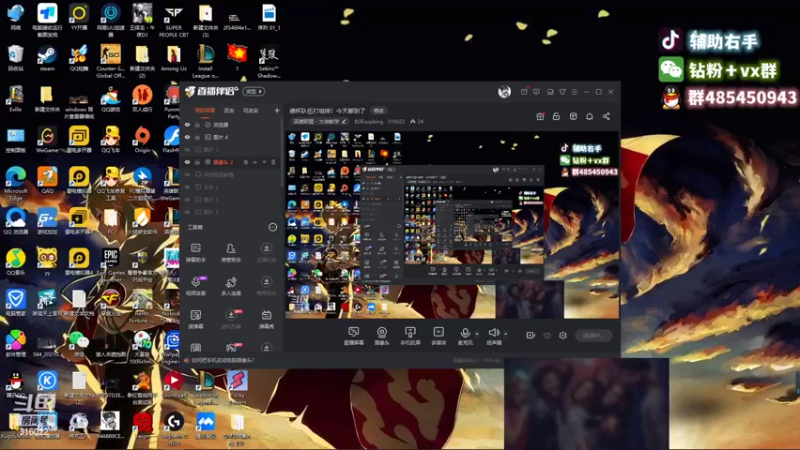Open the hamburger menu in title bar

(x=574, y=92)
